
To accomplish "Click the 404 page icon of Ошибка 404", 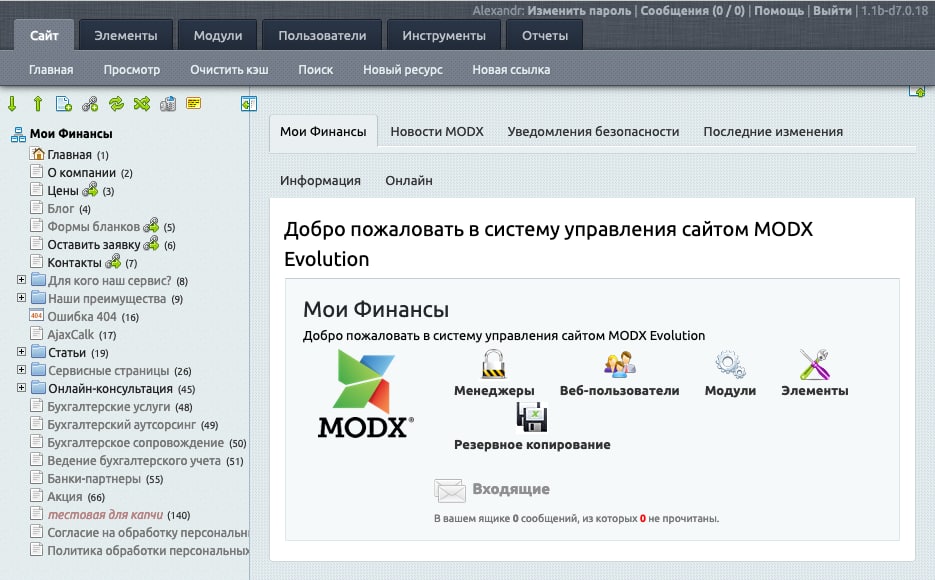I will (37, 316).
